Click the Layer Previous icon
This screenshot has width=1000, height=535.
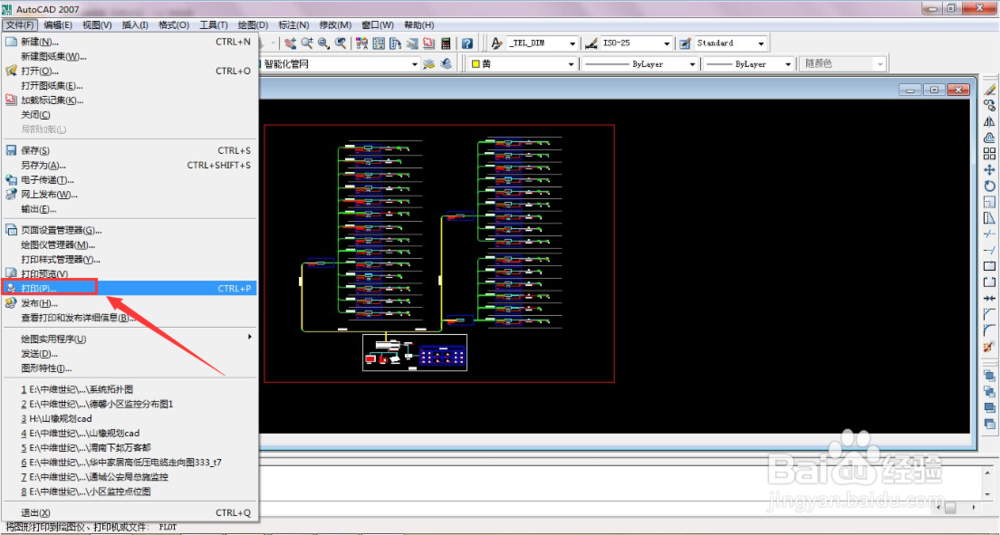point(446,64)
